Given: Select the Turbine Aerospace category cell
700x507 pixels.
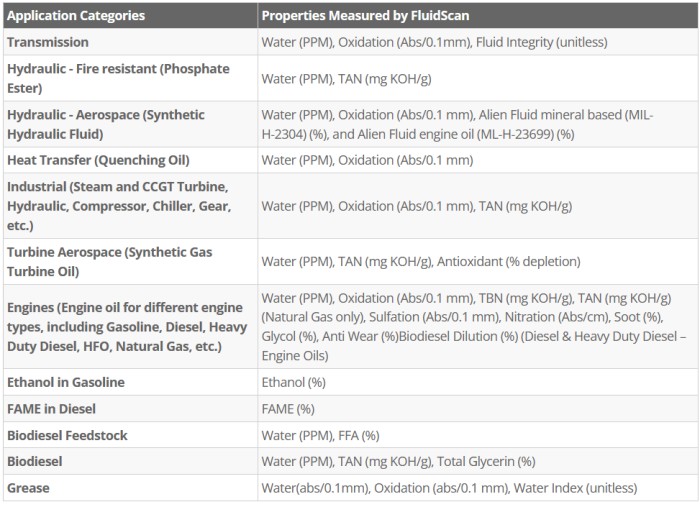Looking at the screenshot, I should click(109, 262).
